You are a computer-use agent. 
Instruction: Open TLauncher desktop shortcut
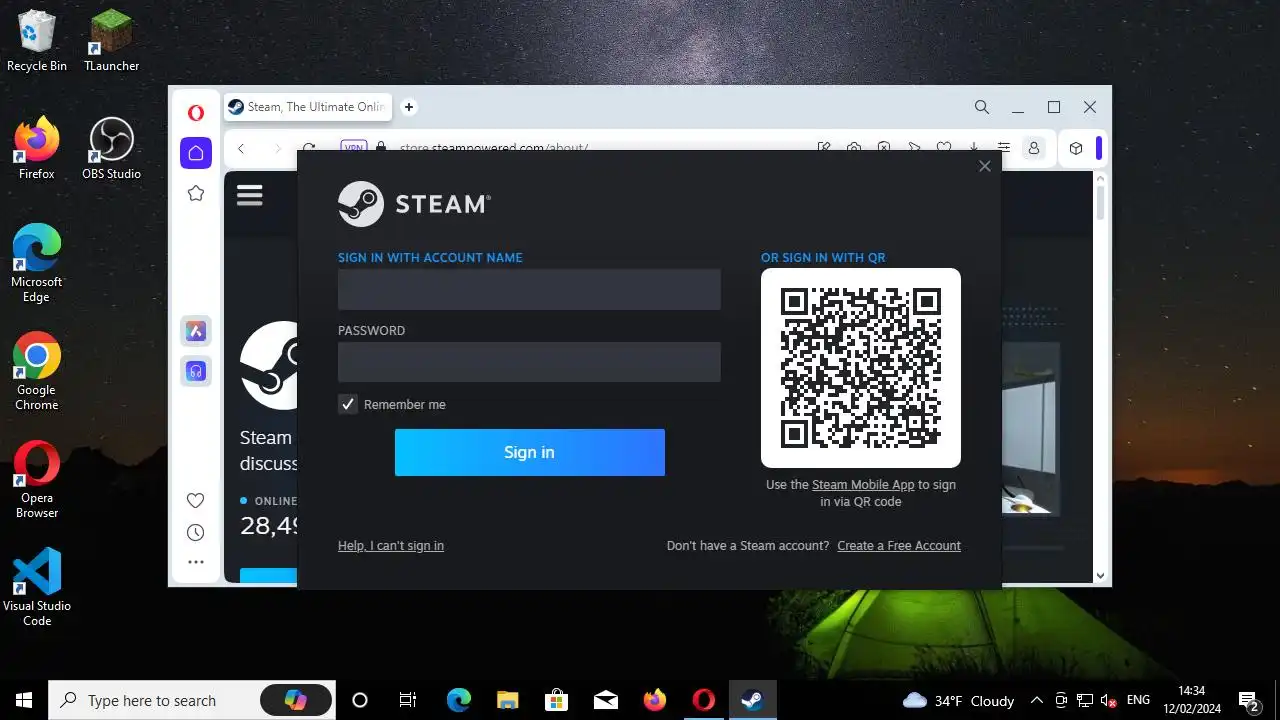click(x=112, y=41)
